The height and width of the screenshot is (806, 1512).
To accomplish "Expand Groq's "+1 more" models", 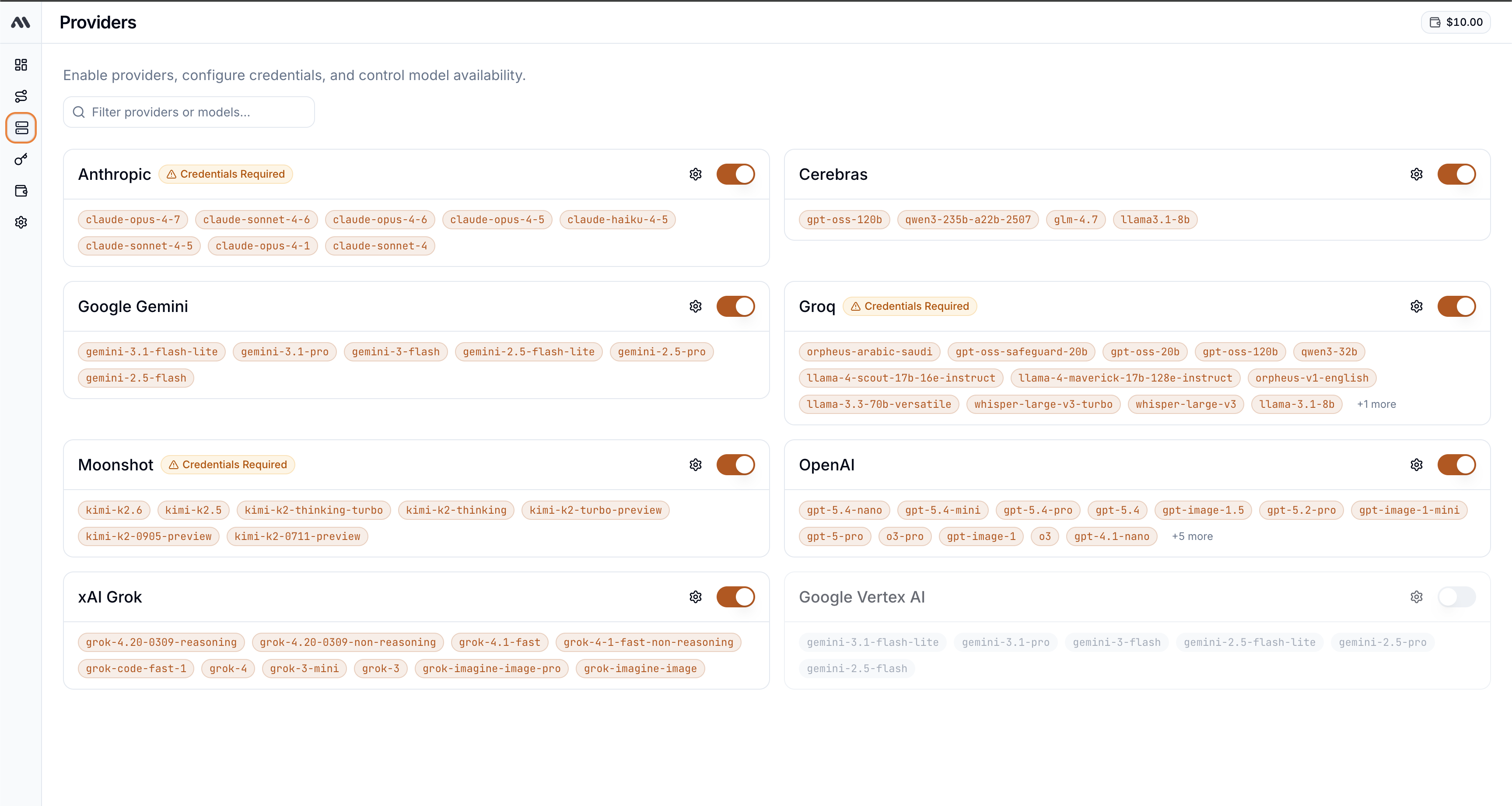I will click(x=1376, y=404).
